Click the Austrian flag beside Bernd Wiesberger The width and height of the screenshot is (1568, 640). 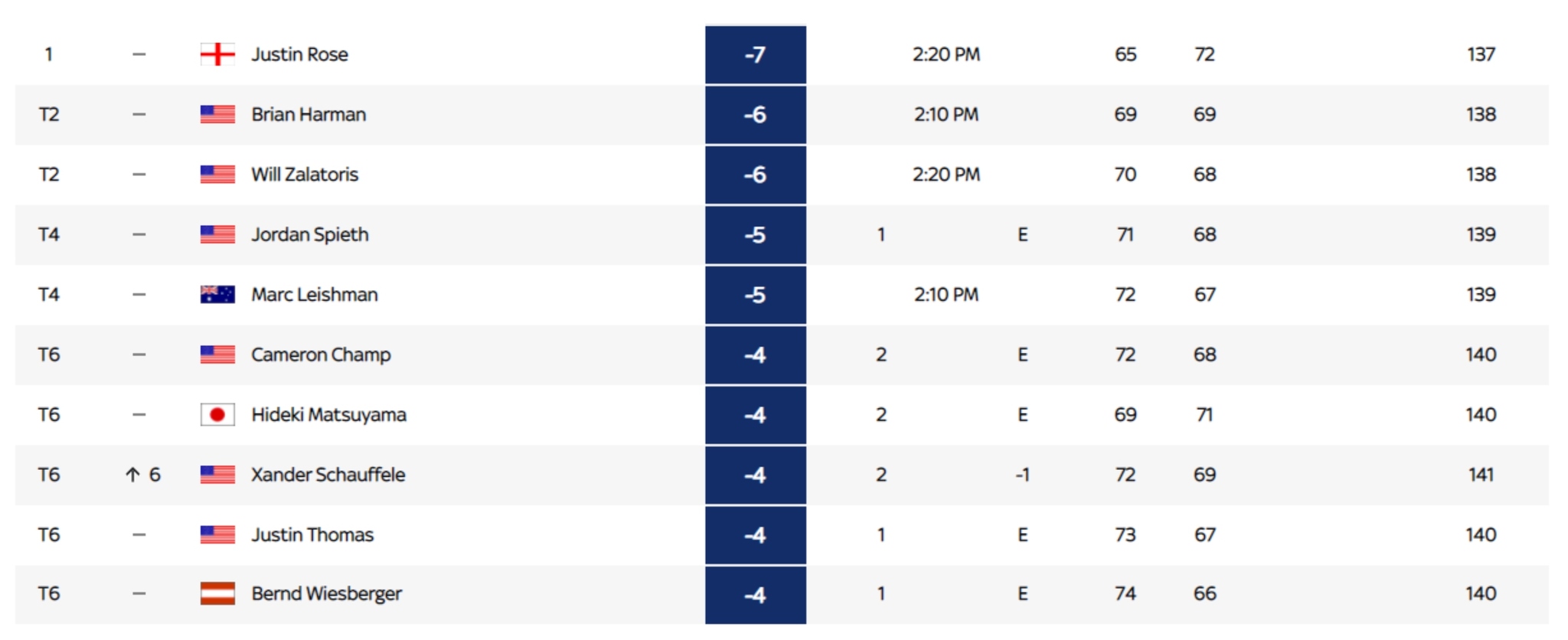(217, 594)
